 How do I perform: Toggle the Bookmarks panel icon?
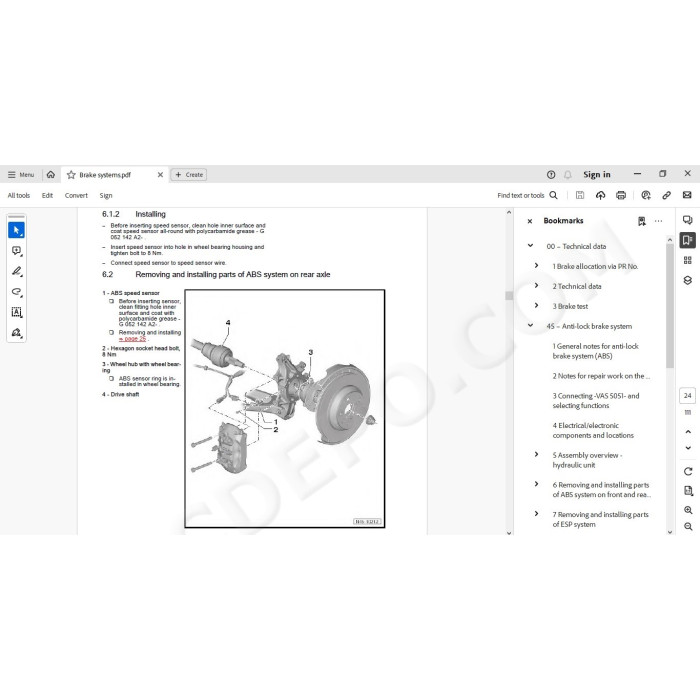tap(688, 240)
